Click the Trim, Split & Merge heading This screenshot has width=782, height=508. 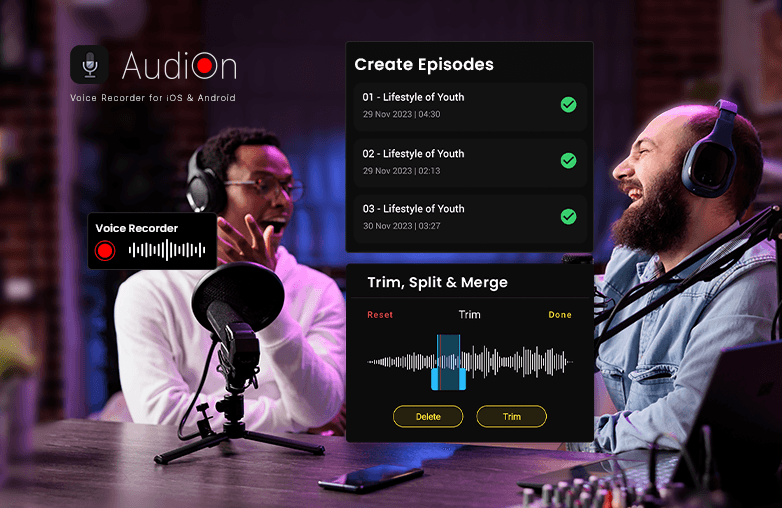click(x=437, y=282)
